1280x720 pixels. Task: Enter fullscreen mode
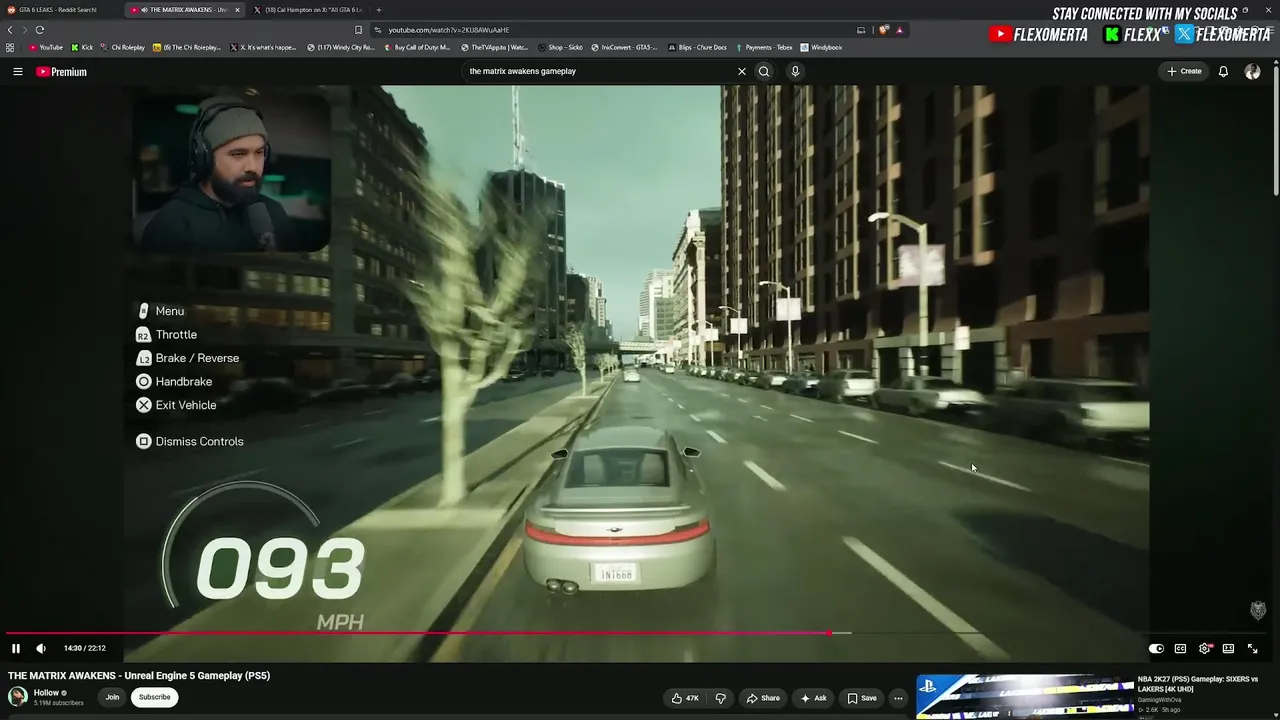click(x=1252, y=648)
